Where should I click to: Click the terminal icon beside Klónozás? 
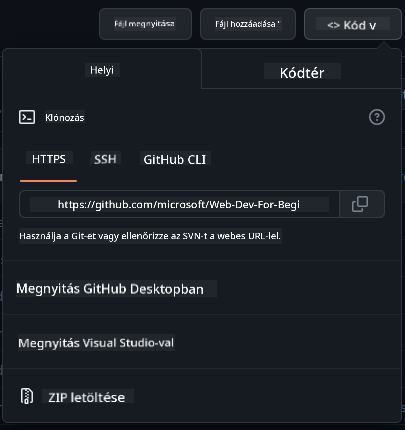[27, 117]
